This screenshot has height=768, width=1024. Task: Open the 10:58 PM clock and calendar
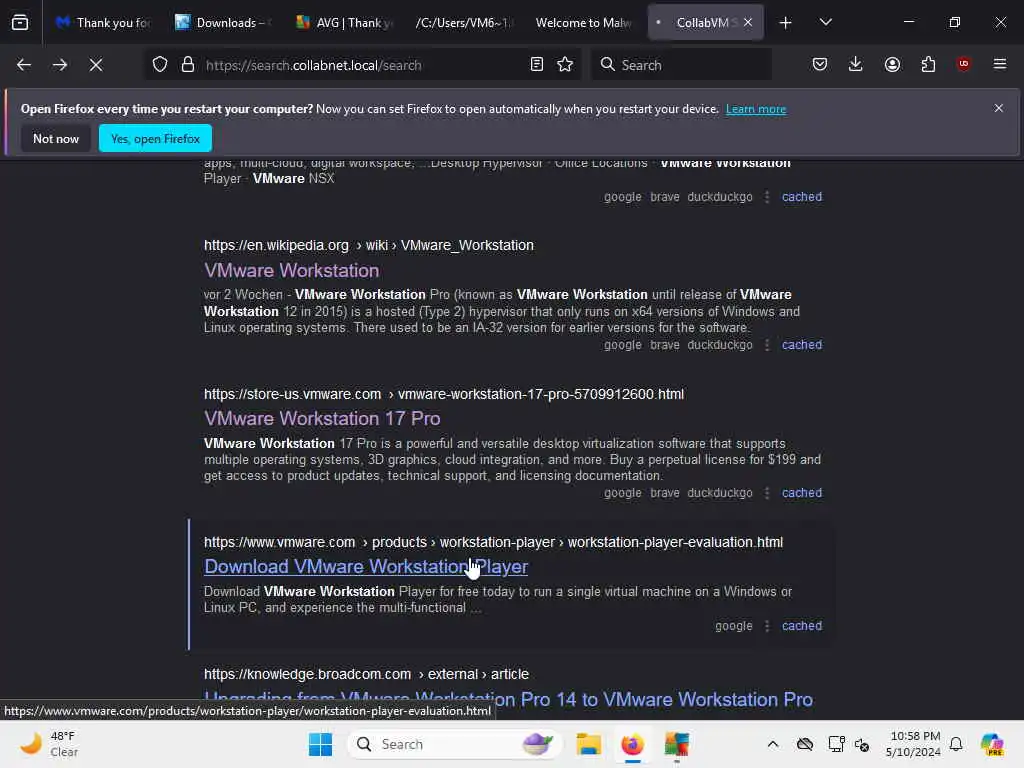coord(914,744)
